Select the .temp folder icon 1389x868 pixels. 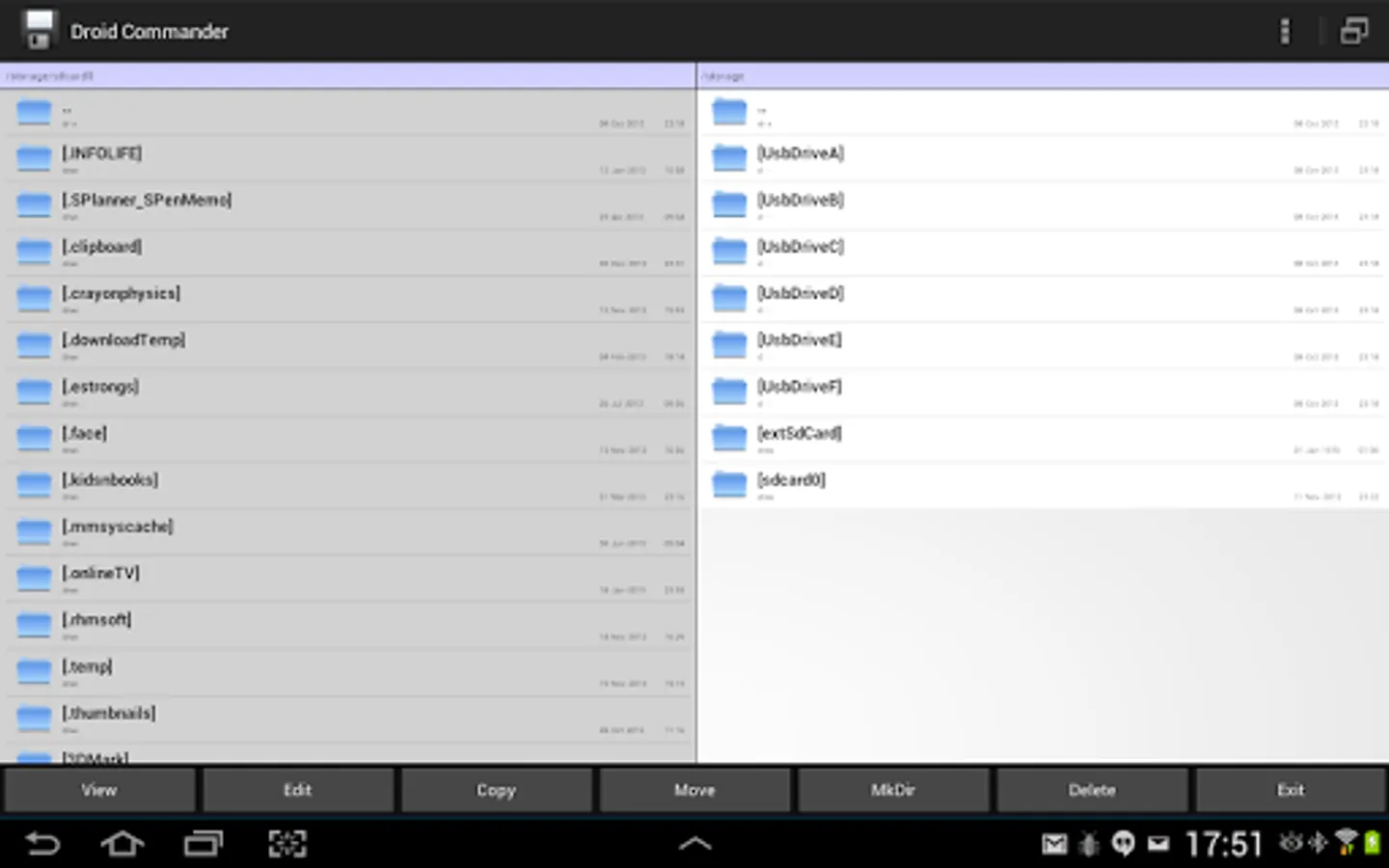pos(34,671)
